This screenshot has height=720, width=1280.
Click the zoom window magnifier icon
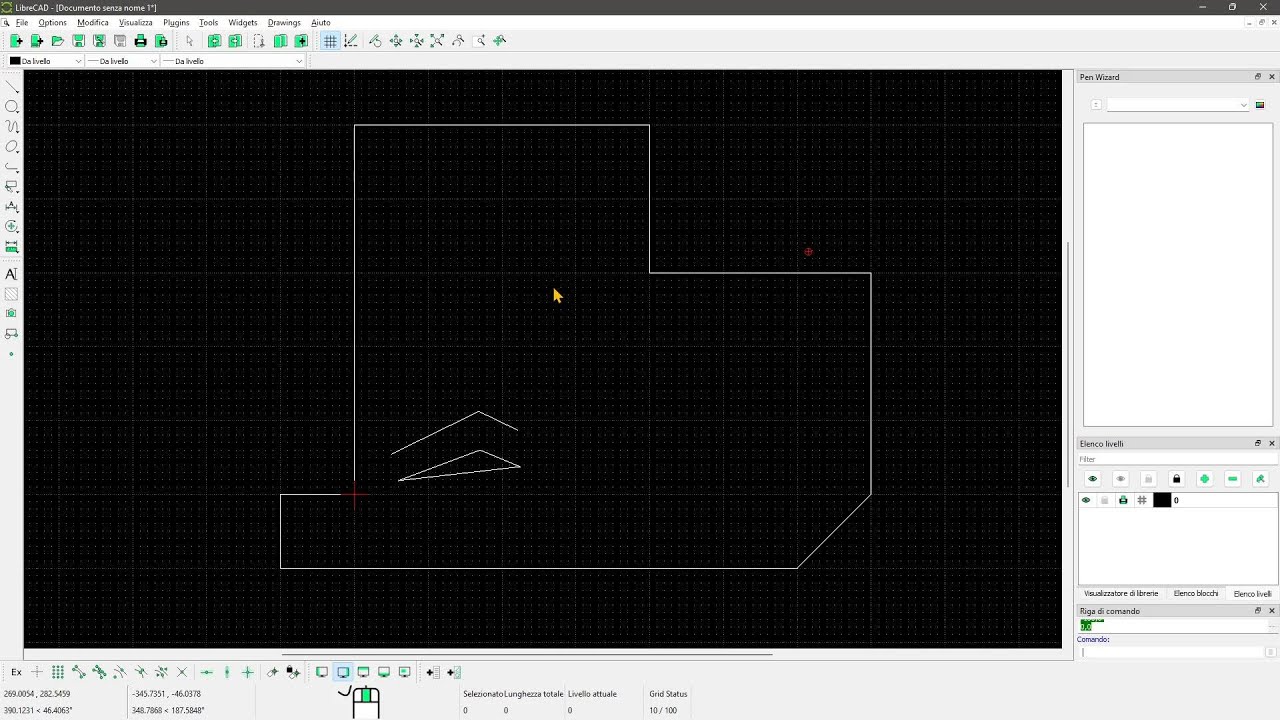coord(480,41)
